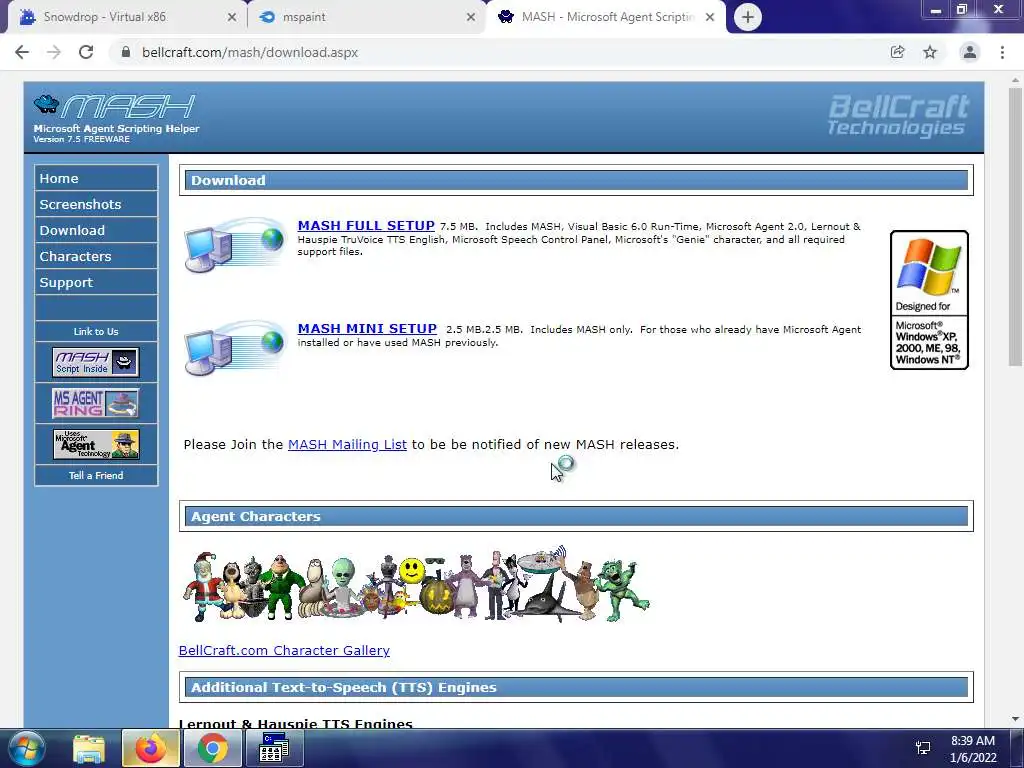Go back using the browser back arrow
The width and height of the screenshot is (1024, 768).
coord(22,52)
